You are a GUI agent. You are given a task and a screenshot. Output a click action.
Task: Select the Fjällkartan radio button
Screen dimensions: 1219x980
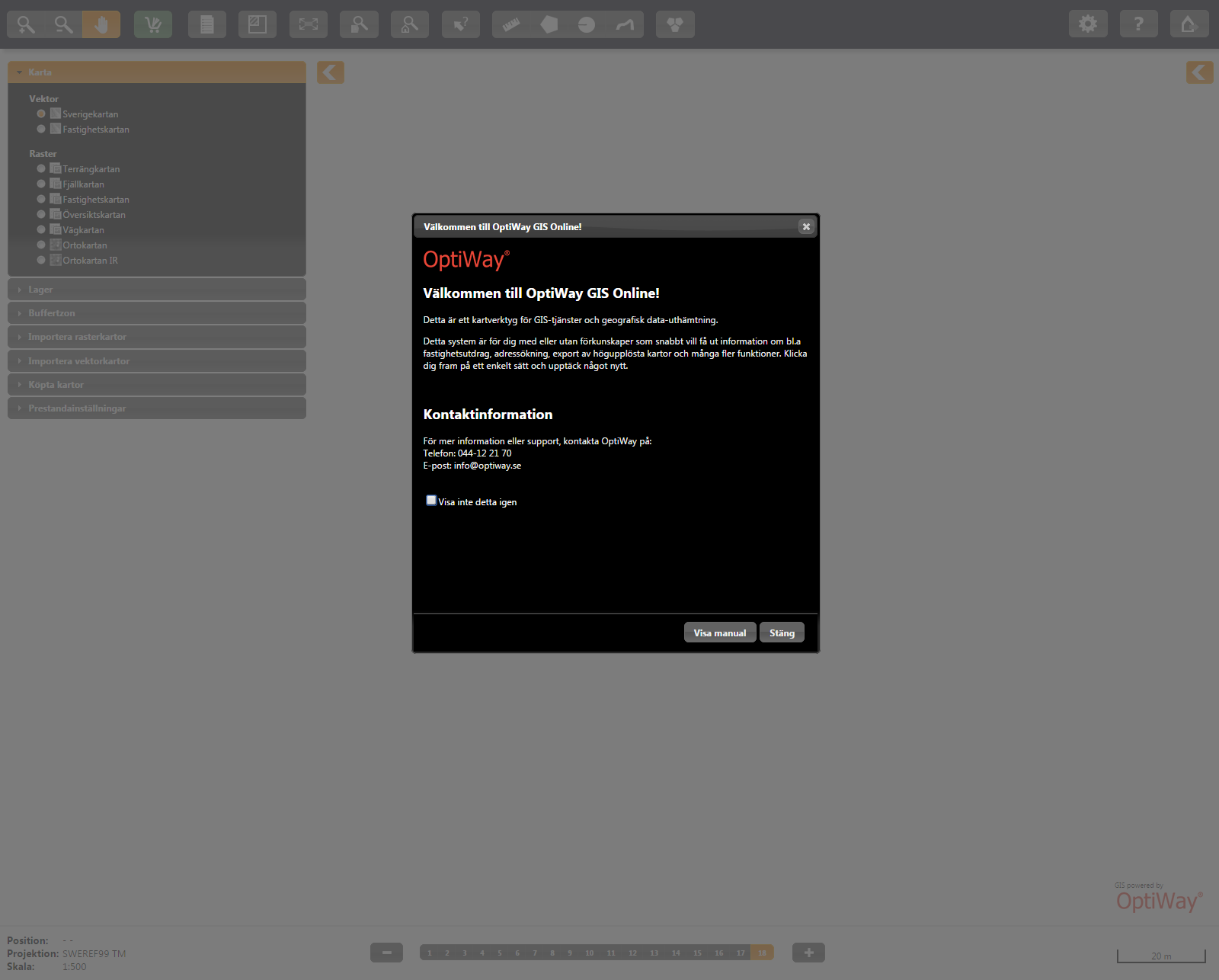coord(41,184)
